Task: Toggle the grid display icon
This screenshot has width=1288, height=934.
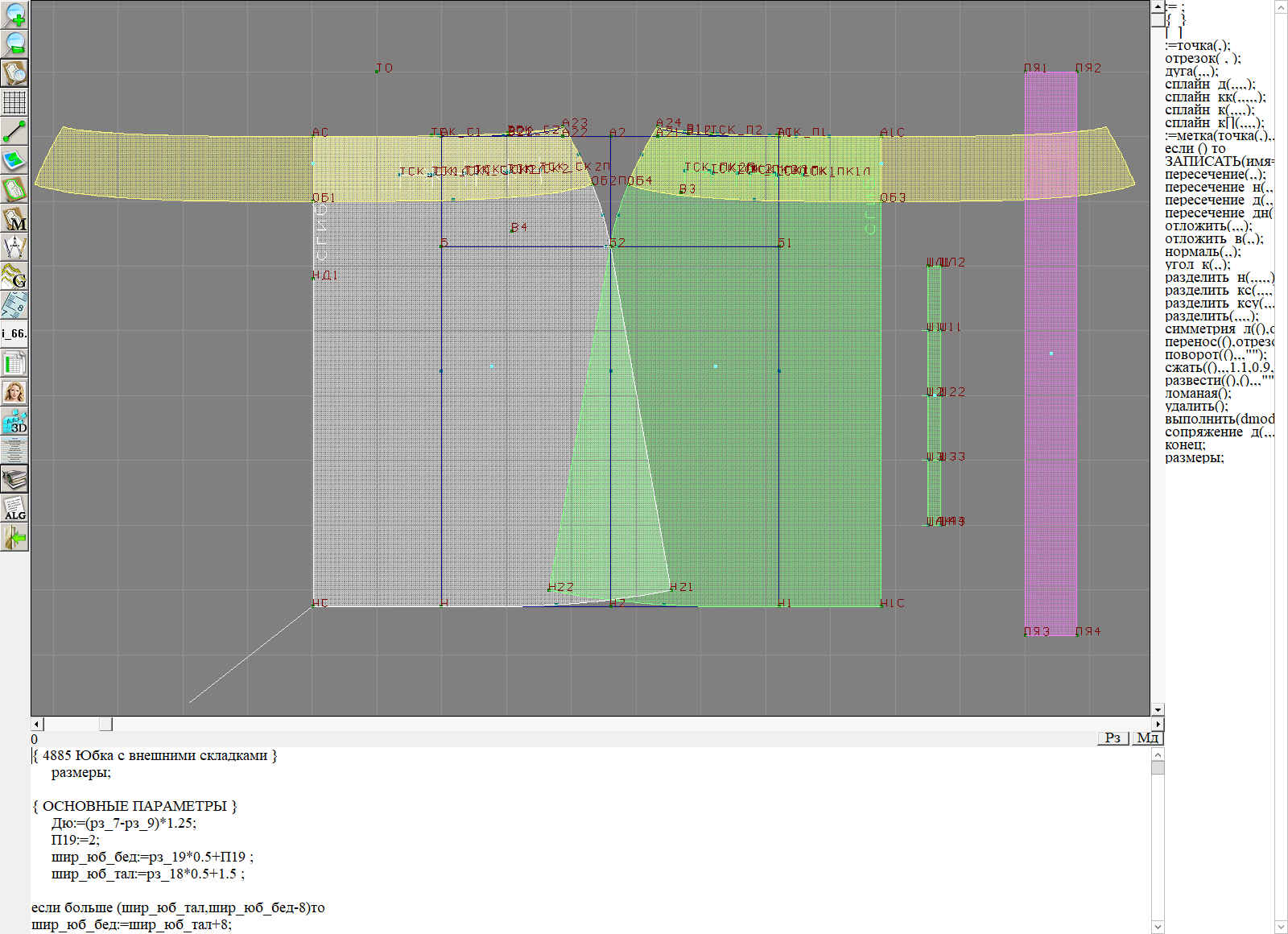Action: 14,102
